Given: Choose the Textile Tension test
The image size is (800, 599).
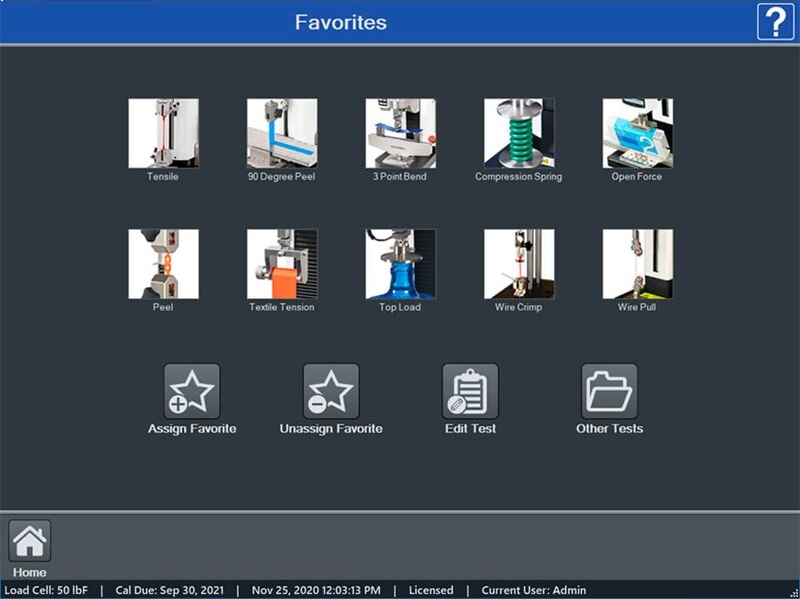Looking at the screenshot, I should tap(282, 264).
